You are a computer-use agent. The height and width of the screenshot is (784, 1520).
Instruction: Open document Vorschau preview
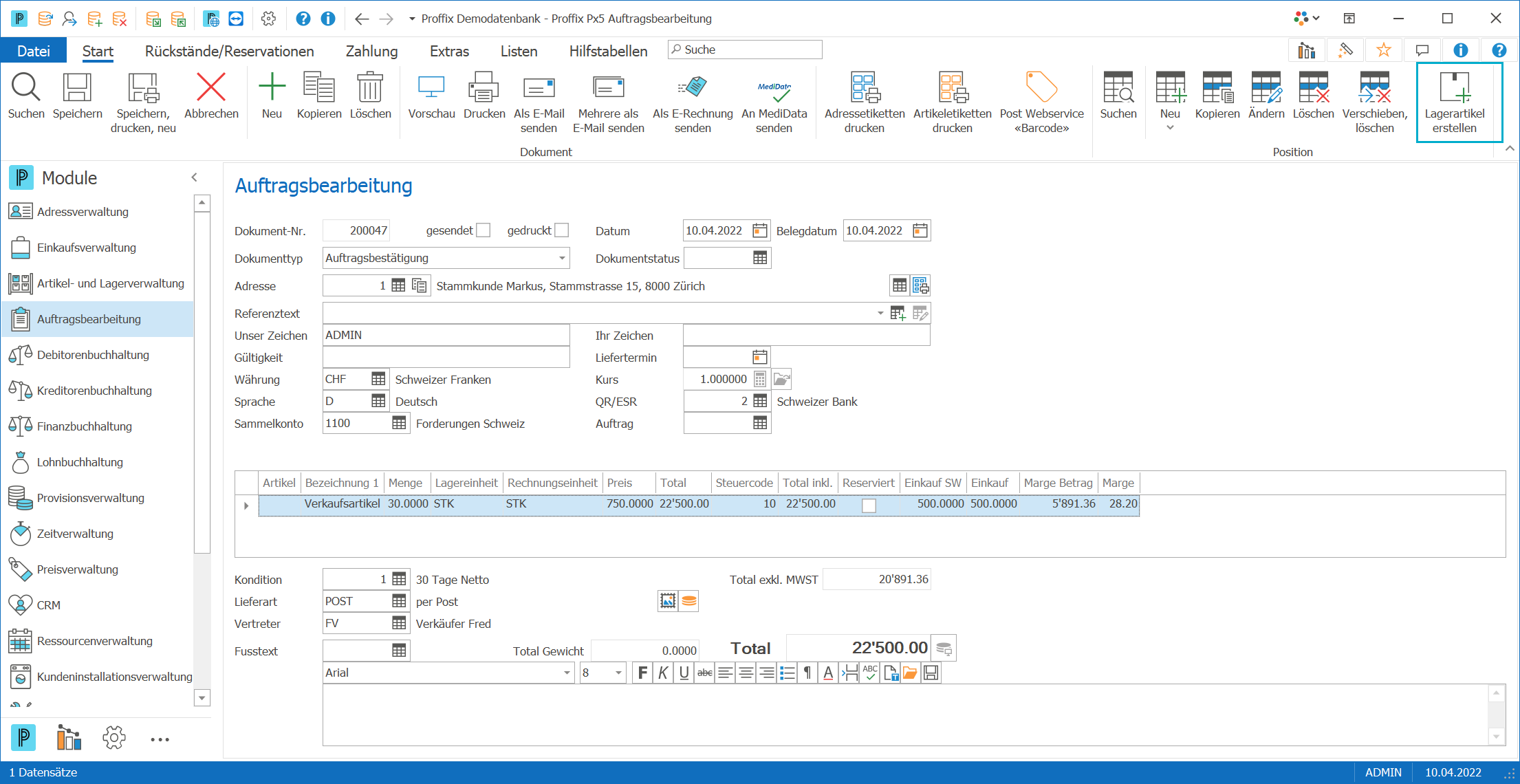tap(431, 88)
